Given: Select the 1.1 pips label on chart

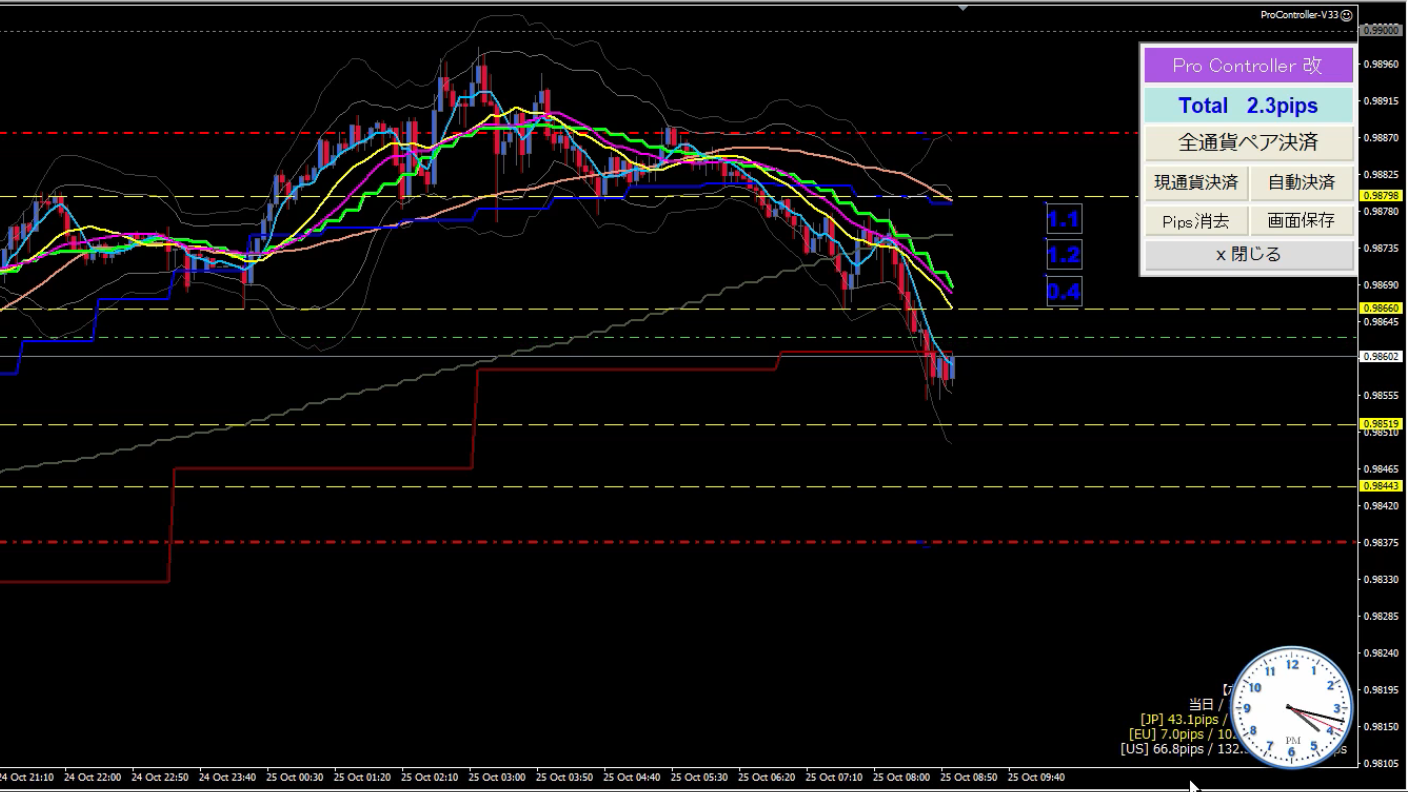Looking at the screenshot, I should click(x=1064, y=219).
